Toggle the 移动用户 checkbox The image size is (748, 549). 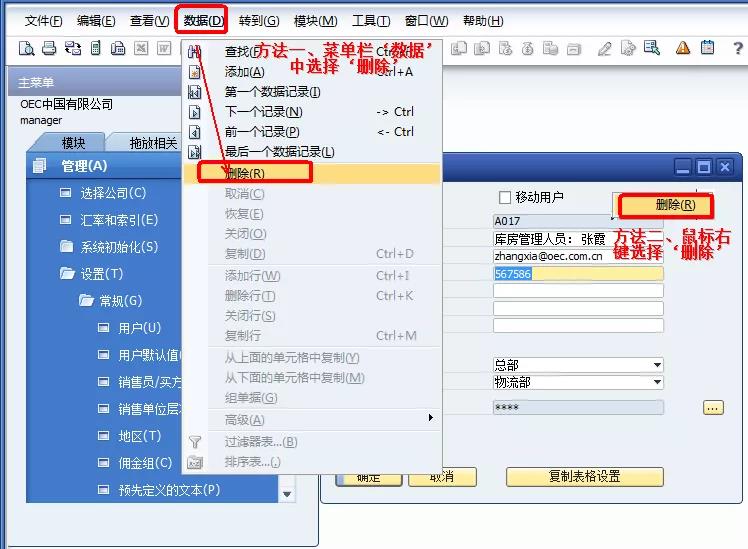[504, 197]
